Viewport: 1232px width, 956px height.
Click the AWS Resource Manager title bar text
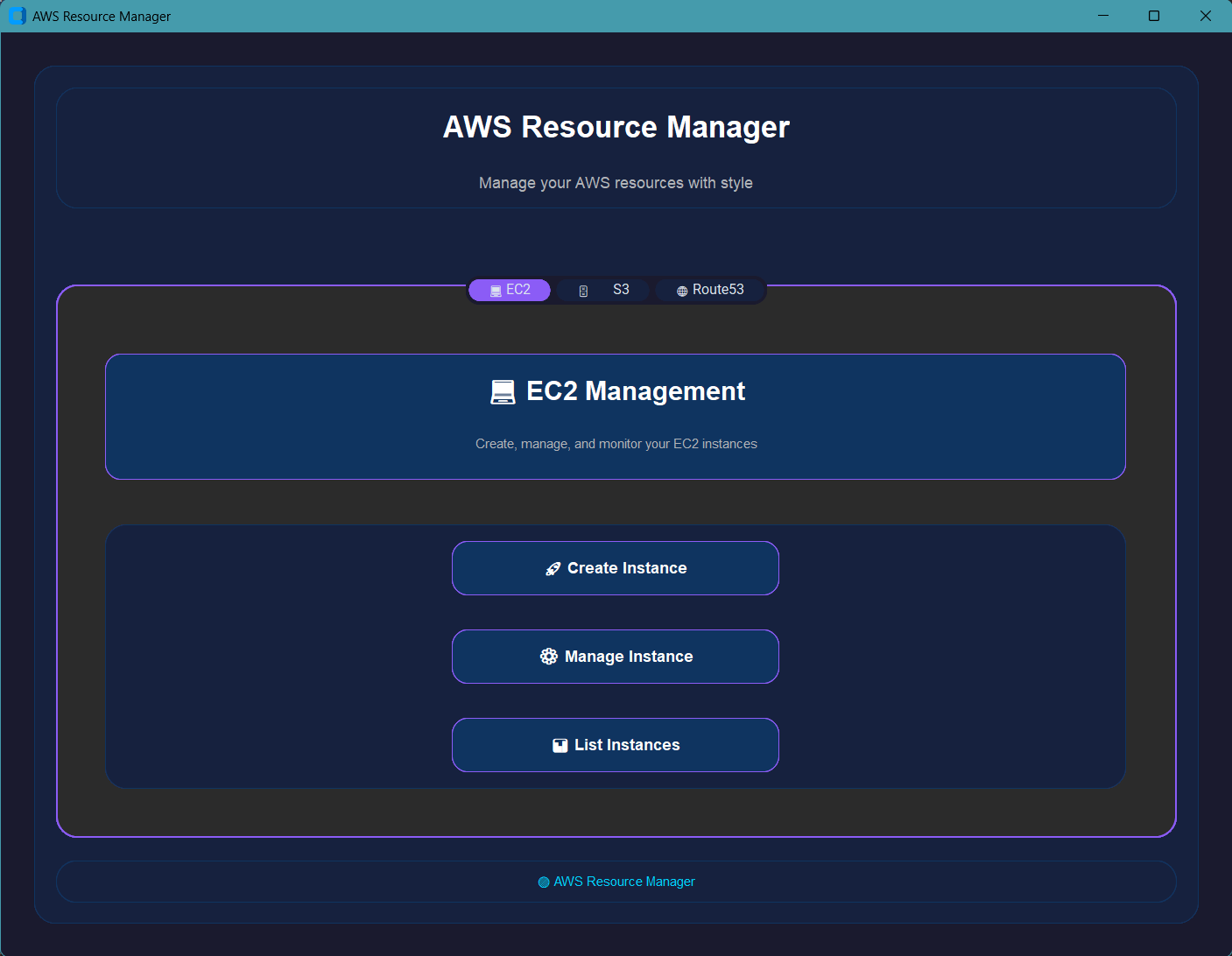click(96, 16)
